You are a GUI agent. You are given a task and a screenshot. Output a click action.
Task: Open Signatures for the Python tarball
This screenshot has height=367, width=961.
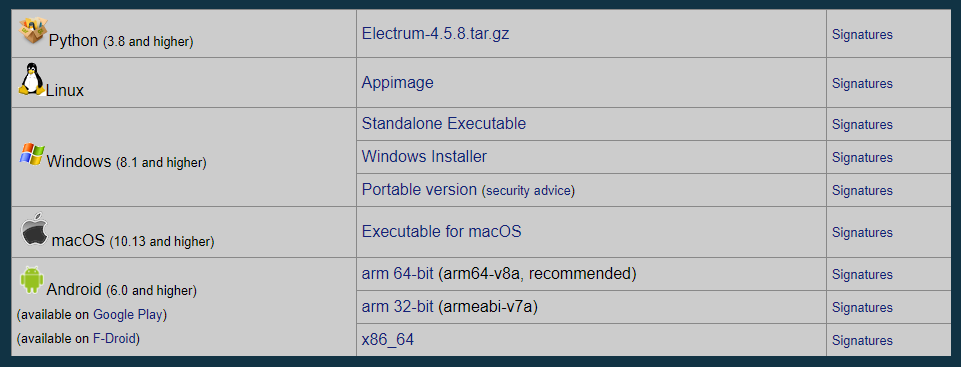point(862,34)
